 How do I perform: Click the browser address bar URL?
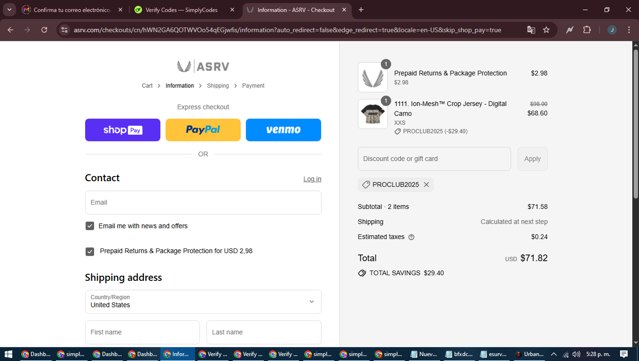(x=287, y=30)
